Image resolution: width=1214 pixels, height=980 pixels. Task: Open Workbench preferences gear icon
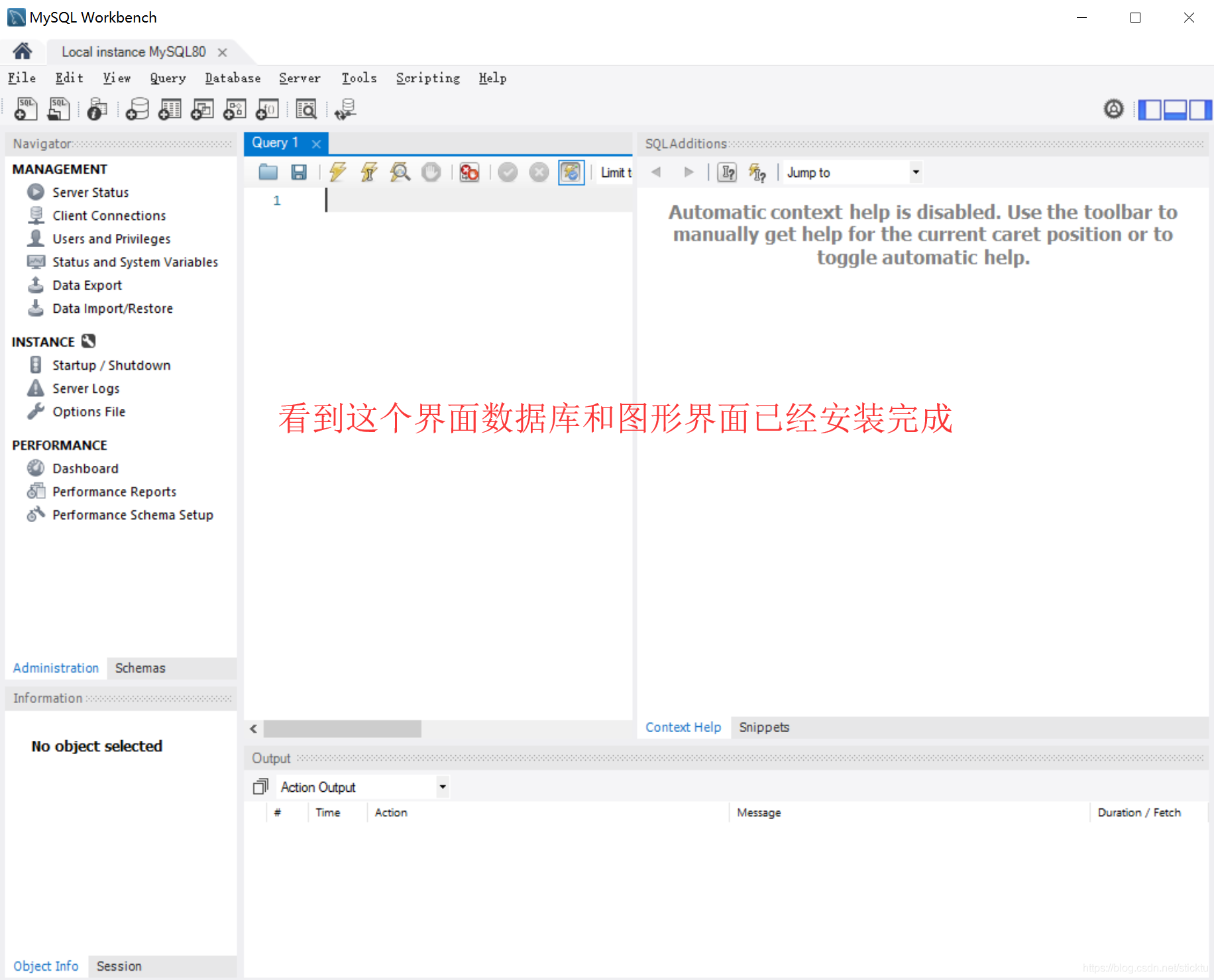click(x=1113, y=109)
